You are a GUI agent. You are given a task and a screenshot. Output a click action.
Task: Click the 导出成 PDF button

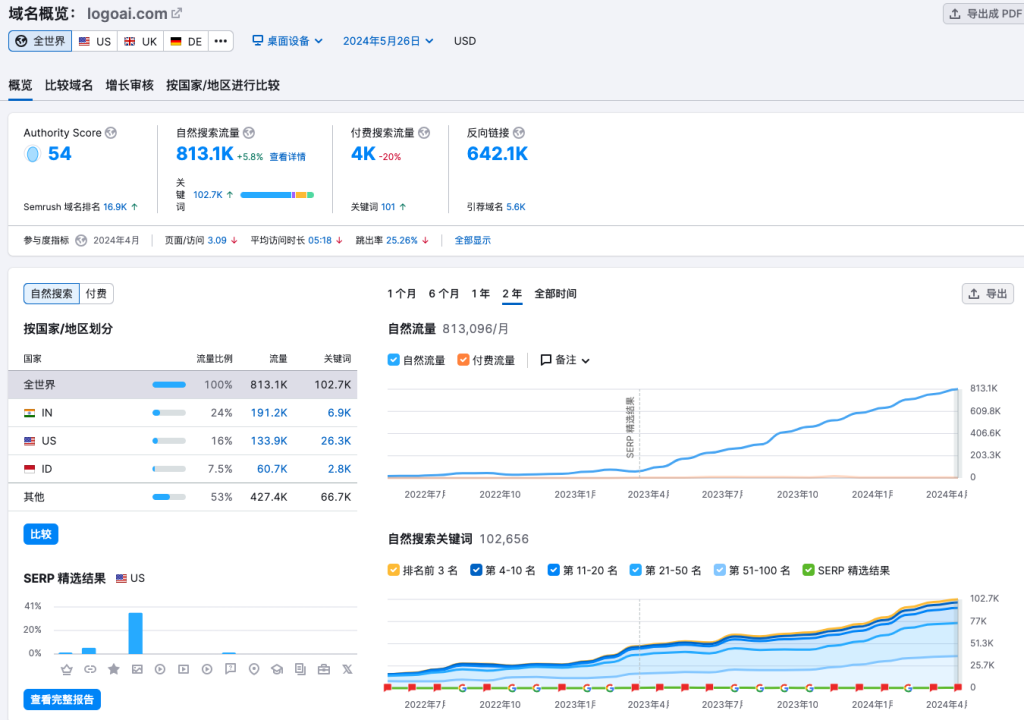[x=984, y=14]
